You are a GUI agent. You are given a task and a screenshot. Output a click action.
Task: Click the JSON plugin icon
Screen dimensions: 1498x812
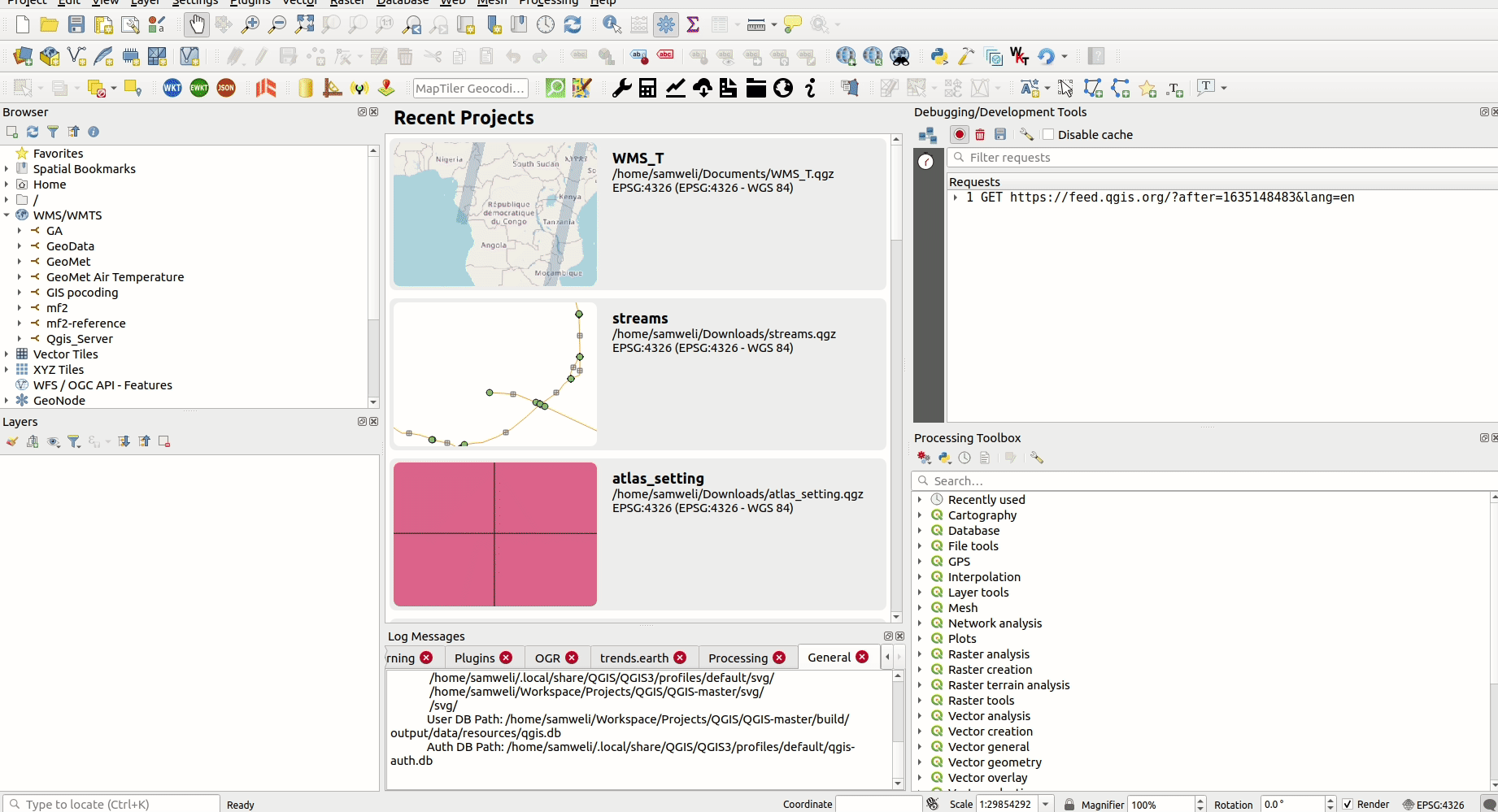coord(226,88)
